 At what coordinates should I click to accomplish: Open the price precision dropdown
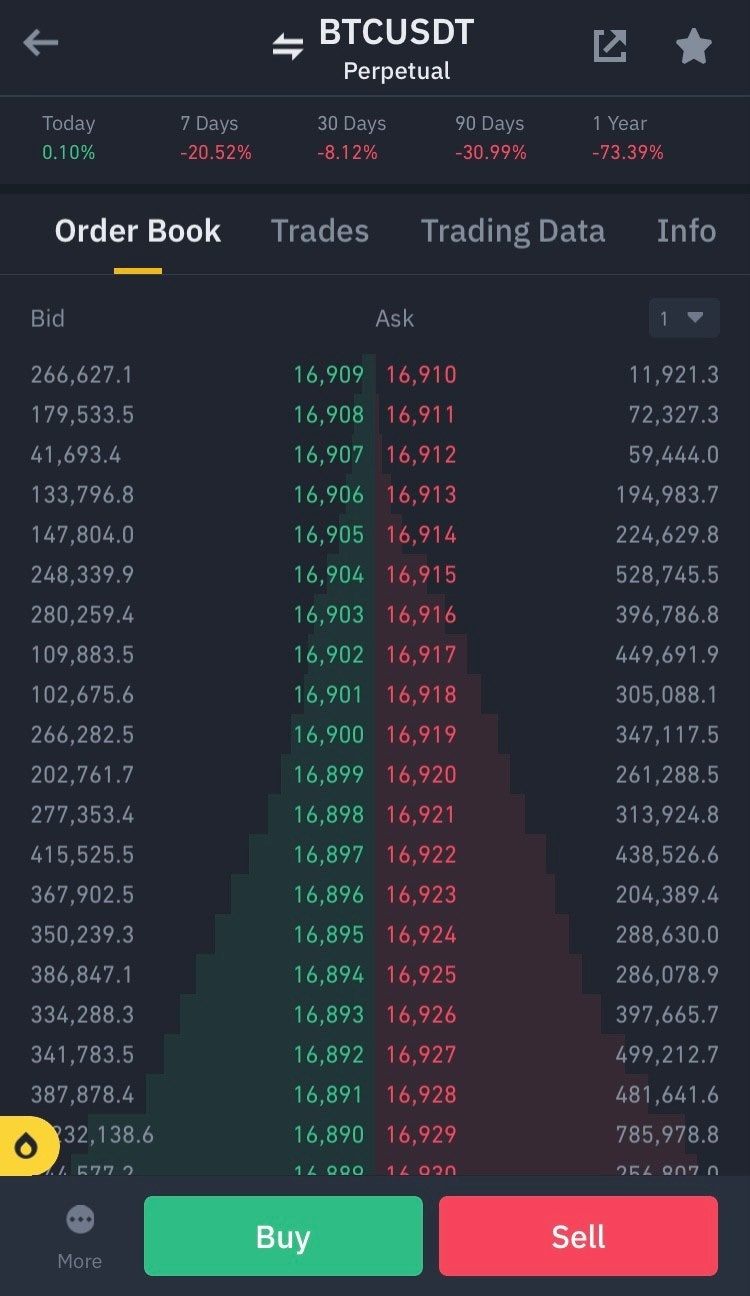point(683,318)
